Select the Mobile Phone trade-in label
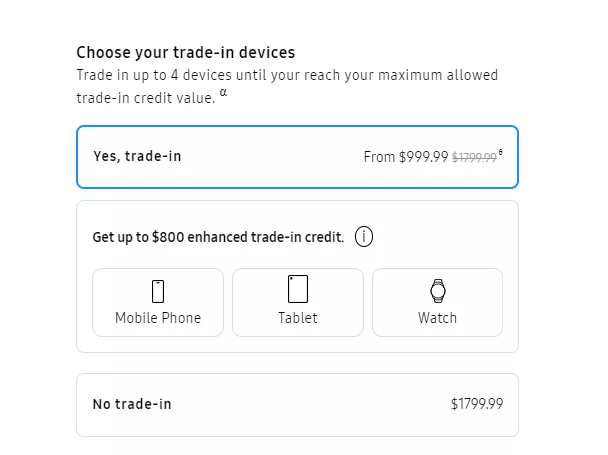Viewport: 608px width, 455px height. pos(158,318)
